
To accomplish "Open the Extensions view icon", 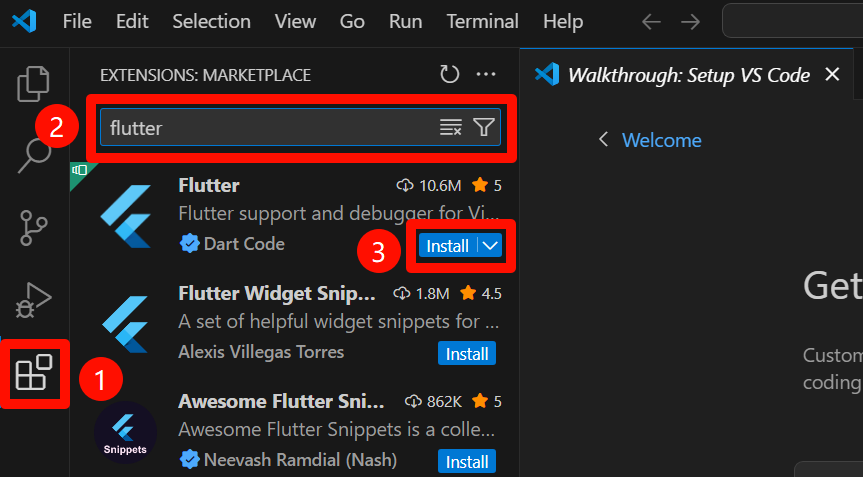I will click(x=34, y=373).
